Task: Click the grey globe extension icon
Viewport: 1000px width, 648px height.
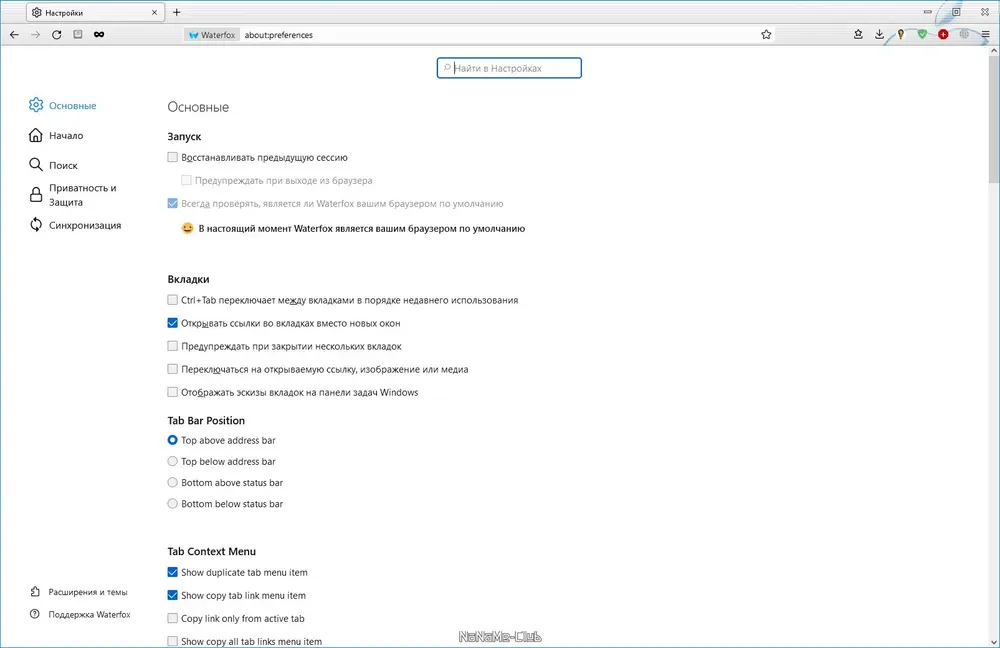Action: click(964, 34)
